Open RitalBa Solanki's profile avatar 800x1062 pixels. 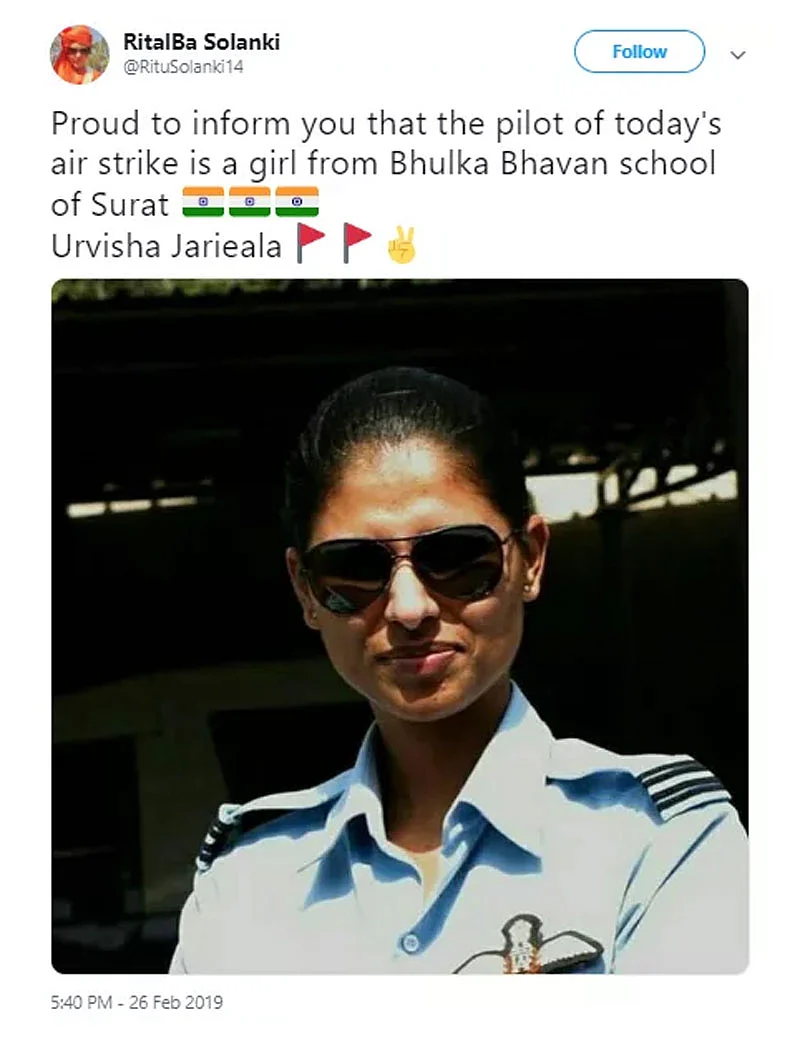tap(80, 54)
